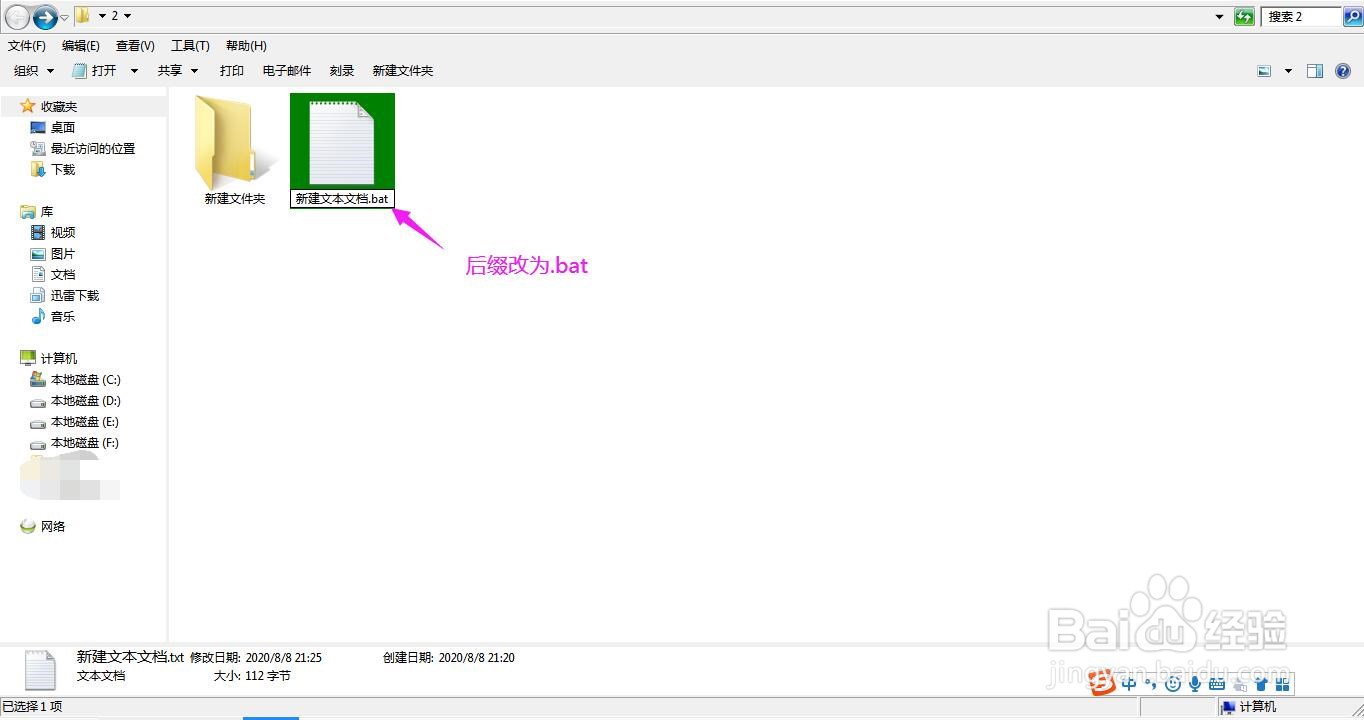
Task: Click 电子邮件 in the toolbar
Action: pos(287,71)
